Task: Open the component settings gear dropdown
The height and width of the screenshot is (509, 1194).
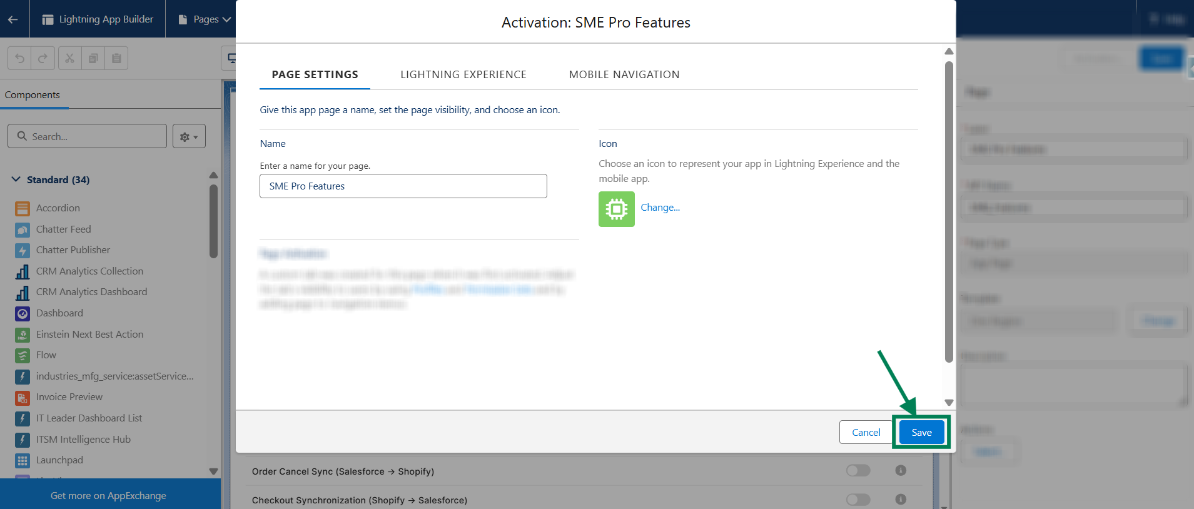Action: click(x=188, y=136)
